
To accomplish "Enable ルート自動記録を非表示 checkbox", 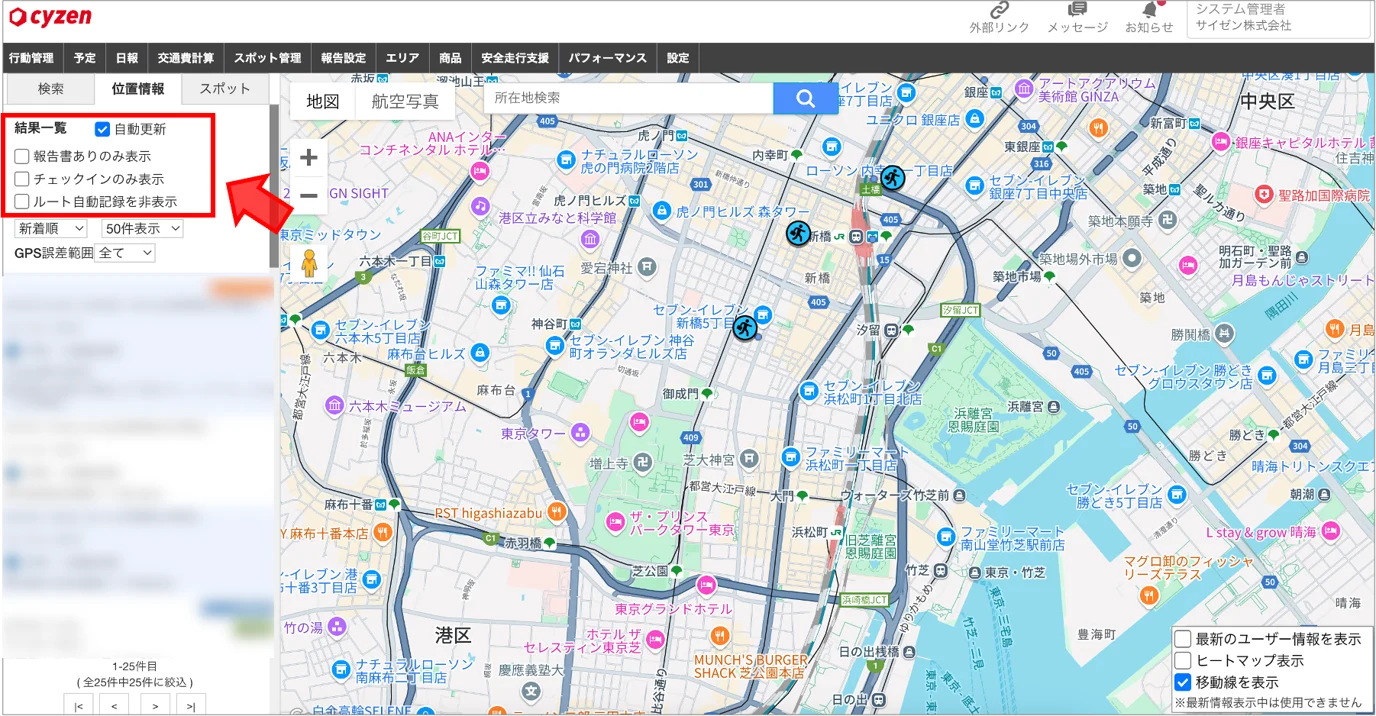I will click(x=22, y=201).
